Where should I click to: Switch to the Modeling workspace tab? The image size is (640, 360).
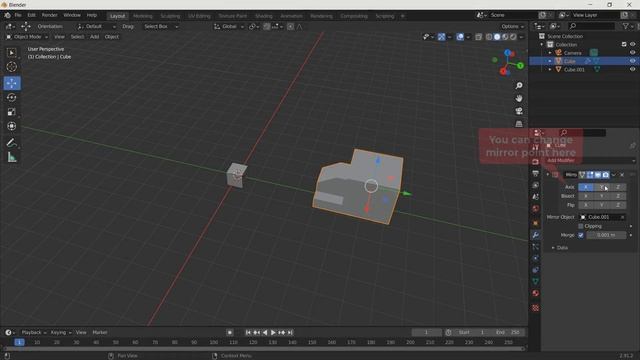(x=143, y=16)
